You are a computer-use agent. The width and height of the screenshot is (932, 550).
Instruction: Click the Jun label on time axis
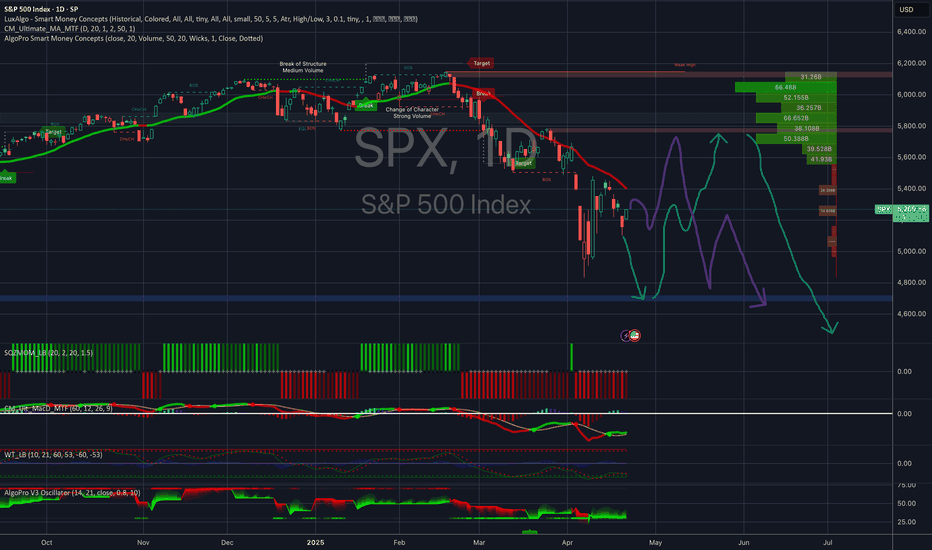point(744,542)
